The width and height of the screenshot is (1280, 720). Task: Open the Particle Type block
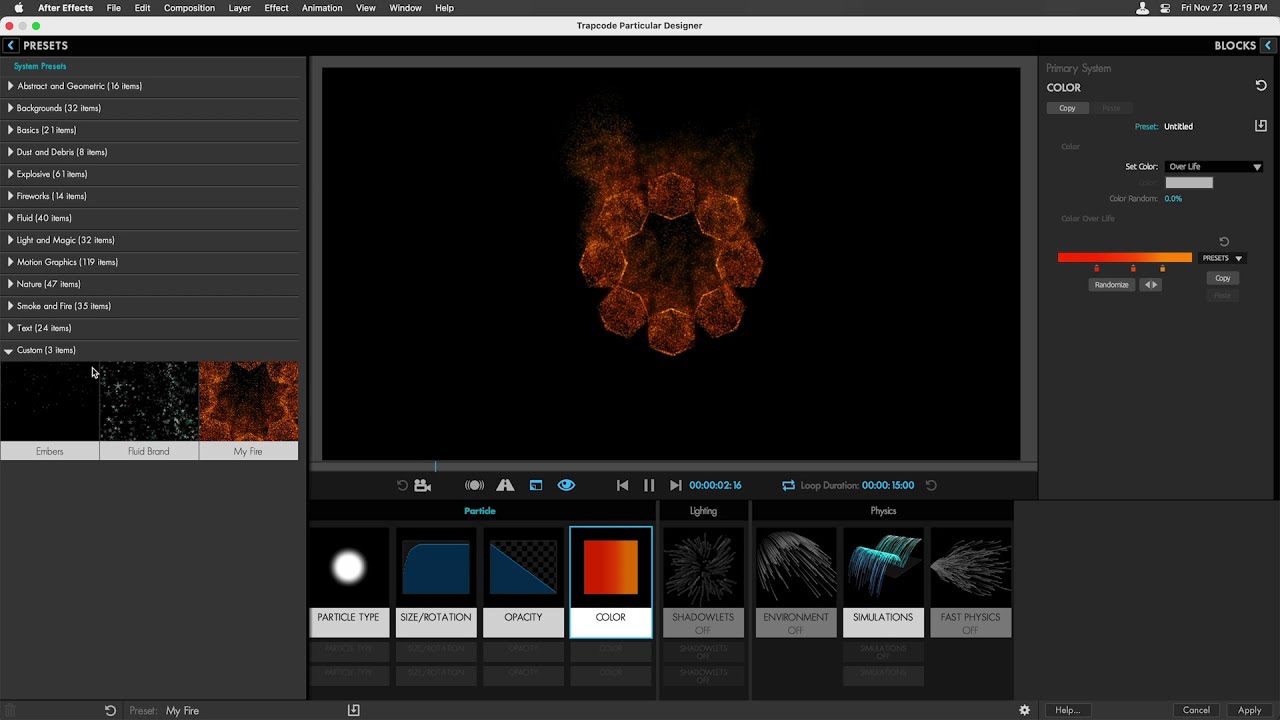[348, 582]
